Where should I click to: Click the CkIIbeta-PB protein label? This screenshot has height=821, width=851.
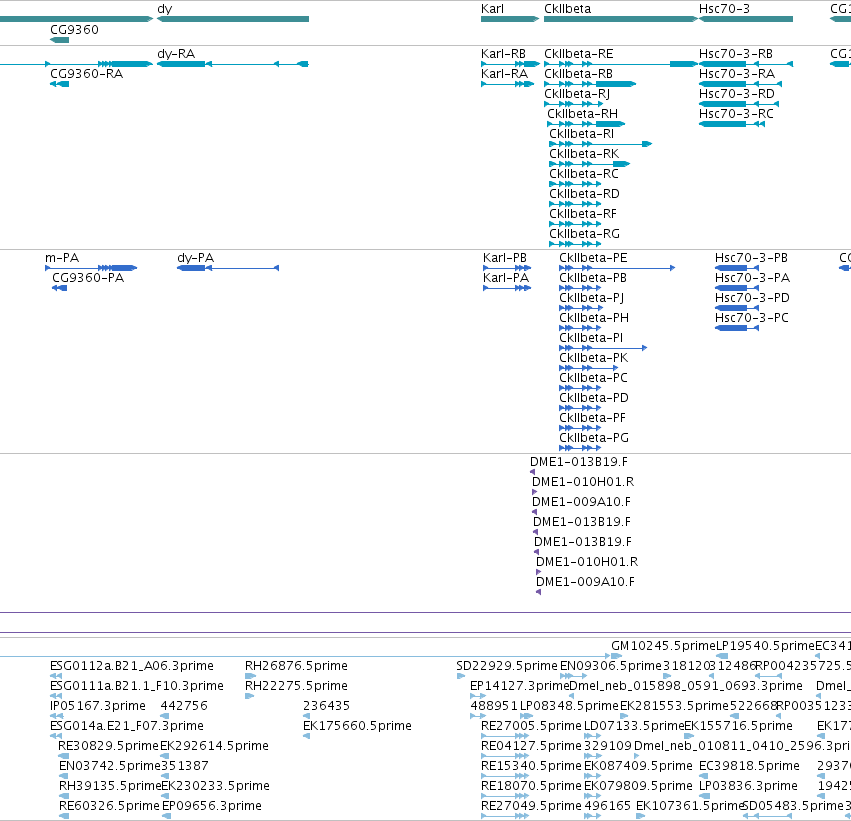pos(593,278)
